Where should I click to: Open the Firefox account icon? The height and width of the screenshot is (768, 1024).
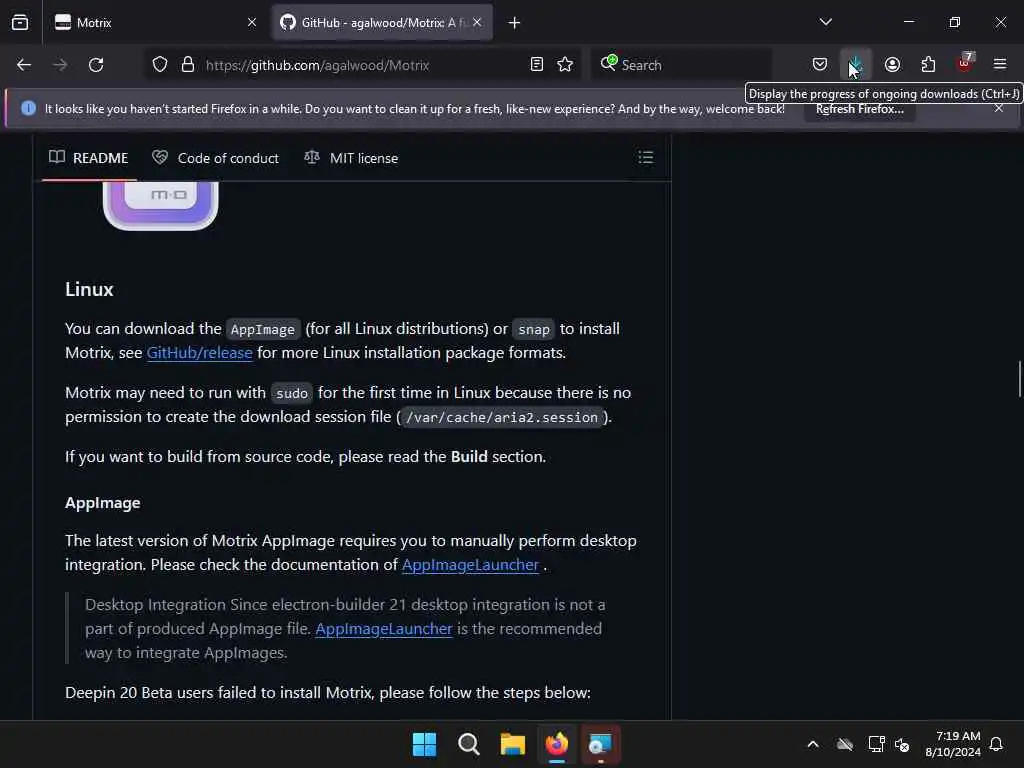893,65
